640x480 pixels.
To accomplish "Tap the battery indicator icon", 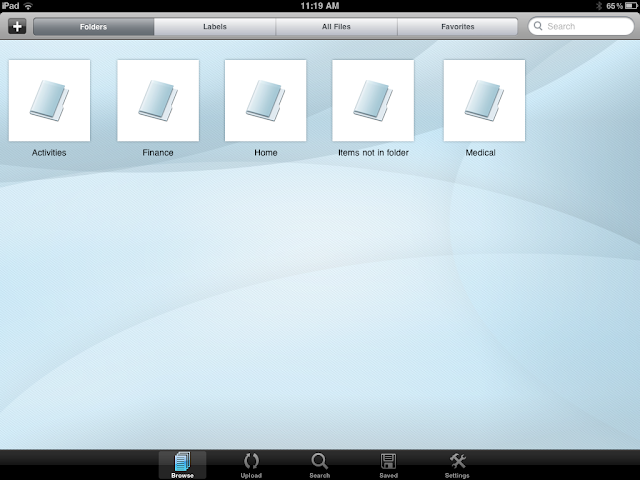I will coord(631,6).
